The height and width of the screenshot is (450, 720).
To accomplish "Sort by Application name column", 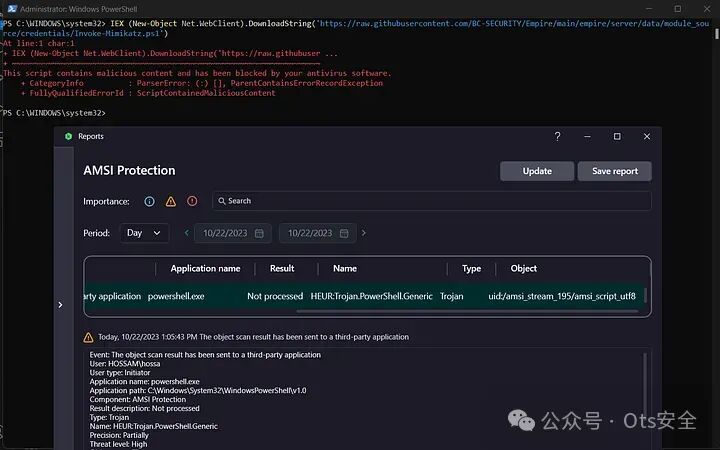I will click(x=205, y=269).
